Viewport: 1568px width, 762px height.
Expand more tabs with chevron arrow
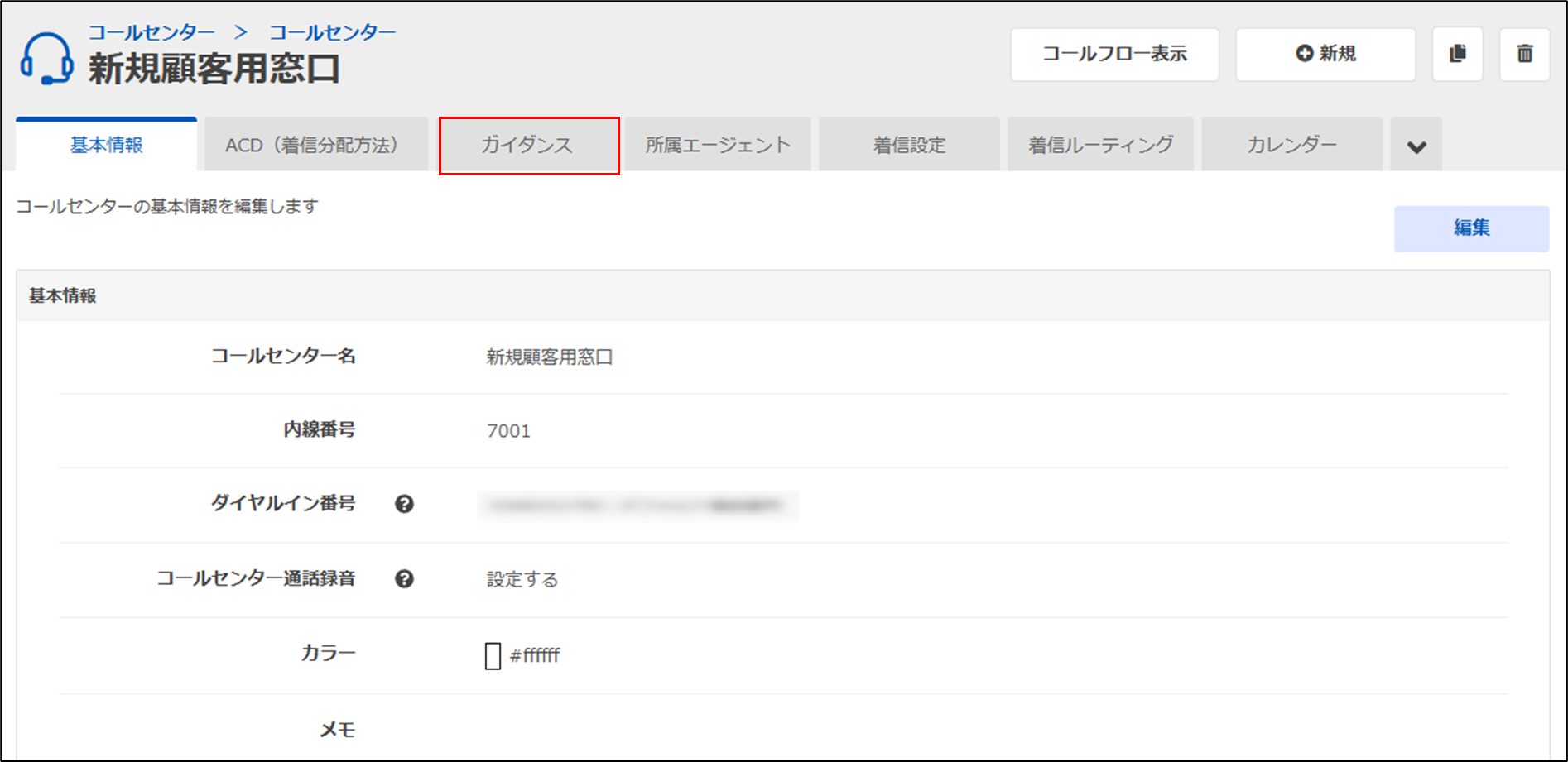pyautogui.click(x=1416, y=146)
